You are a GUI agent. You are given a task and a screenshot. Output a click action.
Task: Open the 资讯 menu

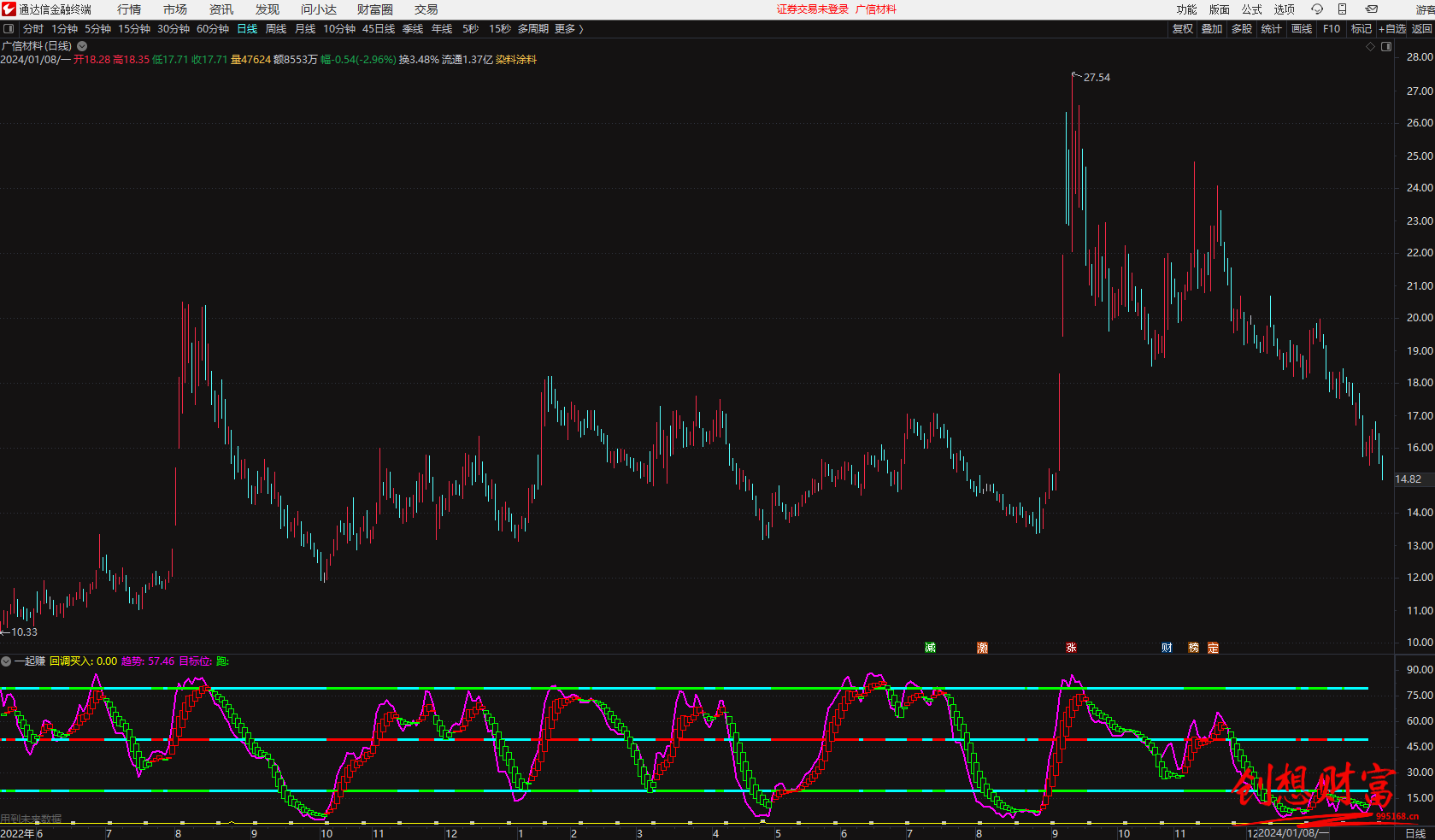coord(221,9)
